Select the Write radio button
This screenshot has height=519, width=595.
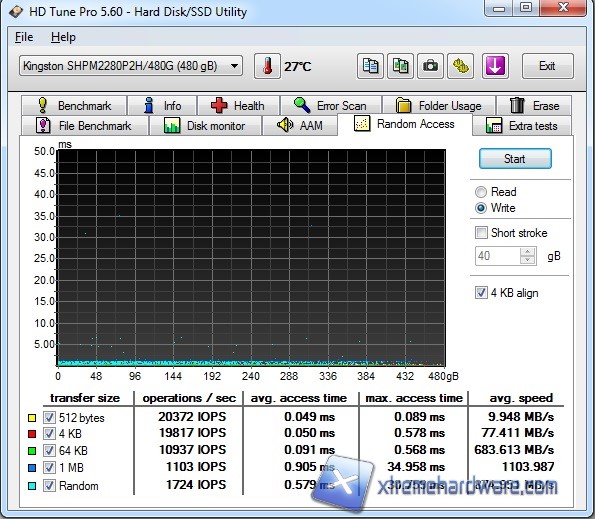481,208
